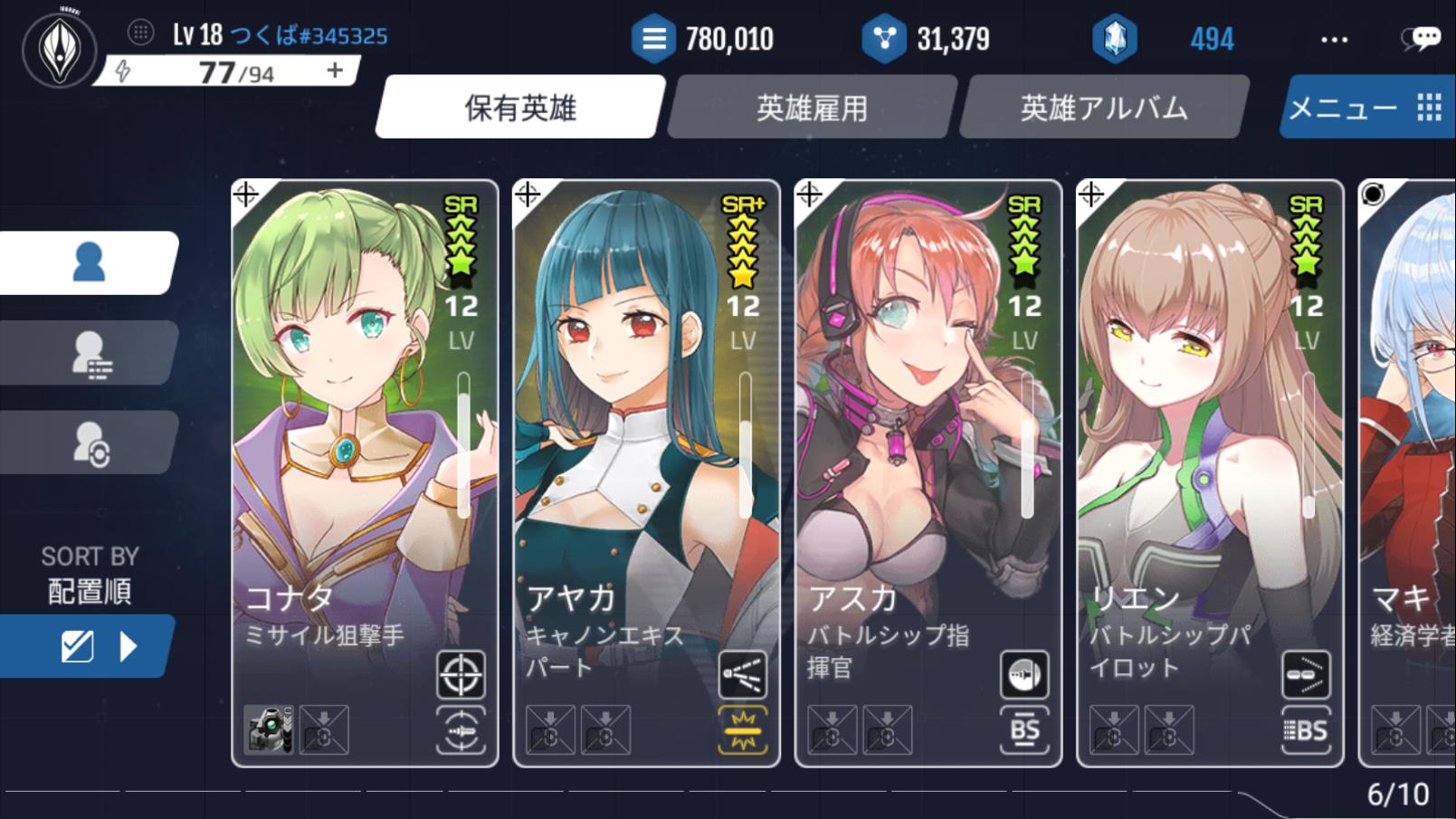
Task: Select the hero swap sidebar icon
Action: tap(89, 443)
